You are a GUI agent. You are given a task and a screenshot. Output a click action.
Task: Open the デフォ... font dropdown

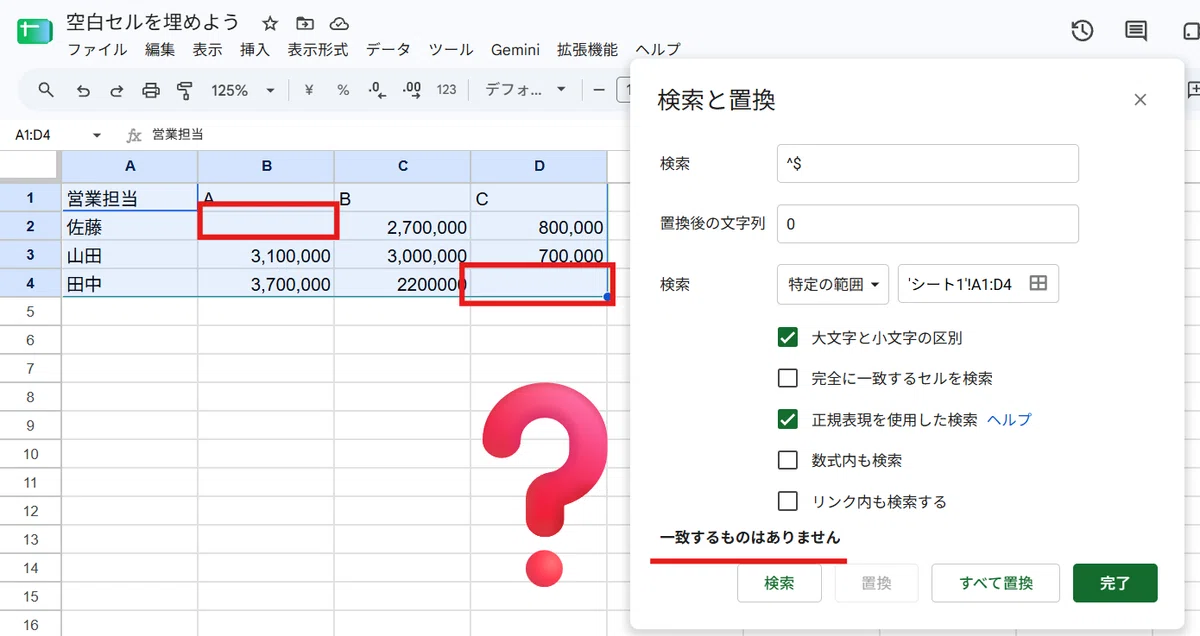coord(526,90)
